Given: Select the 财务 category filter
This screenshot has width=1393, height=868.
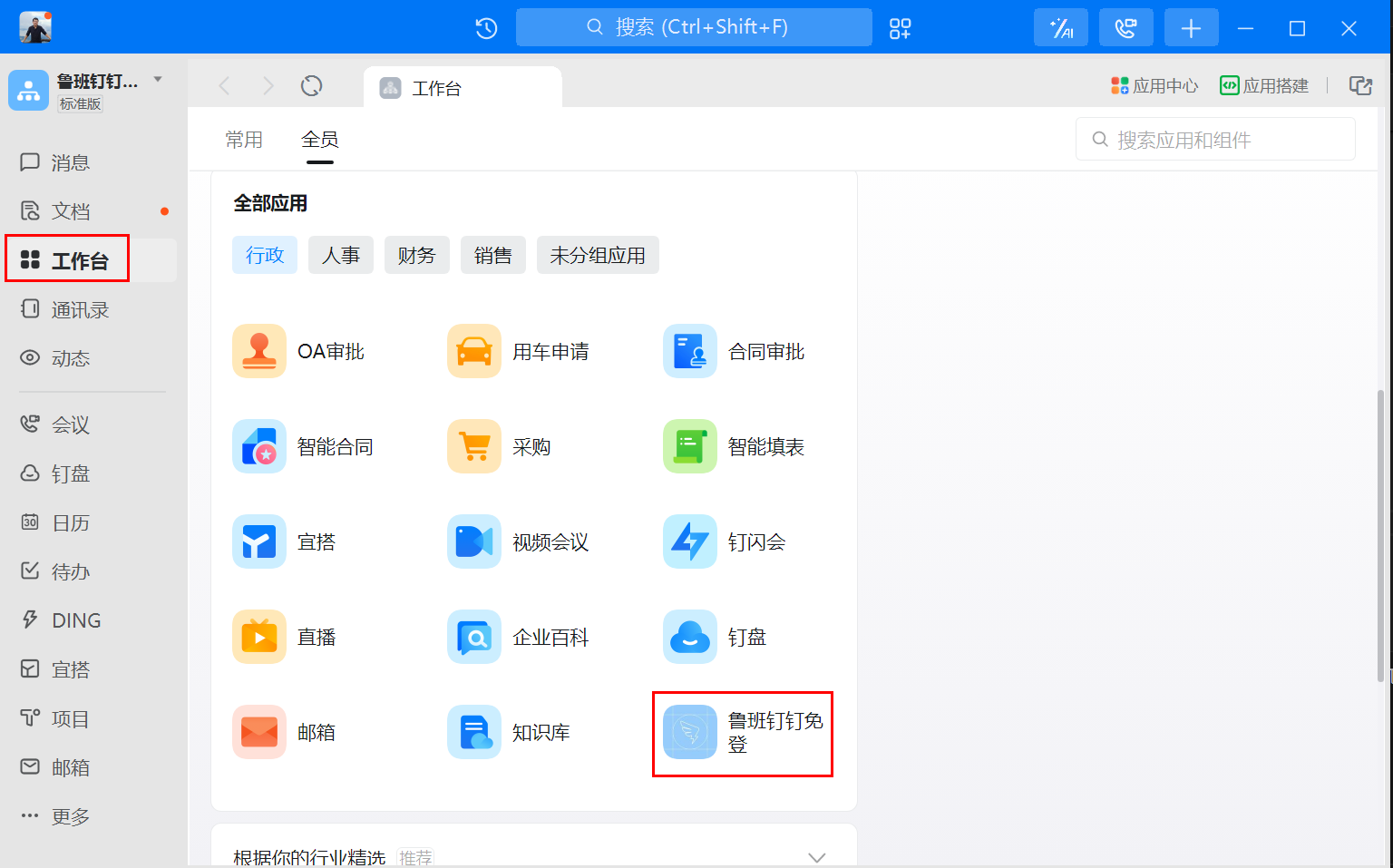Looking at the screenshot, I should [417, 255].
